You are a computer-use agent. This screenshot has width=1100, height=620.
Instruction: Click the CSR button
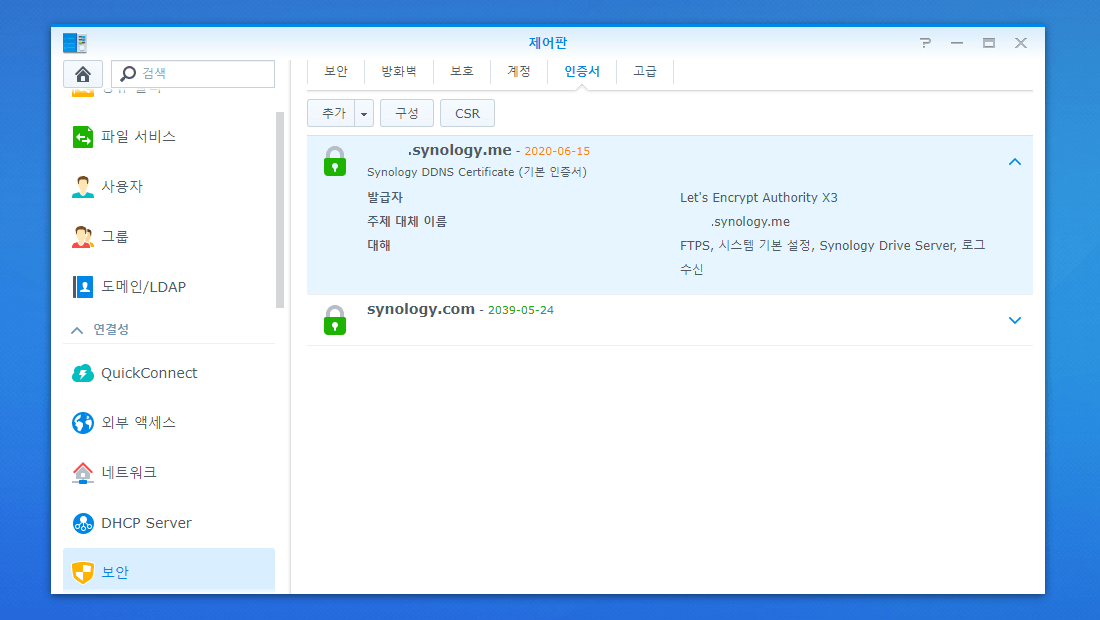(x=467, y=114)
